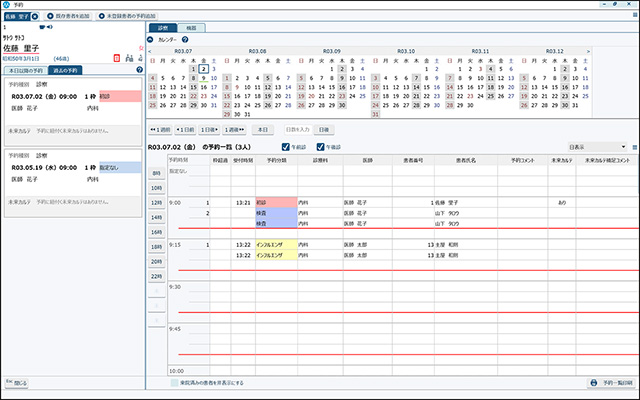
Task: Toggle 来院済みの患者を非表示にする checkbox
Action: tap(173, 383)
